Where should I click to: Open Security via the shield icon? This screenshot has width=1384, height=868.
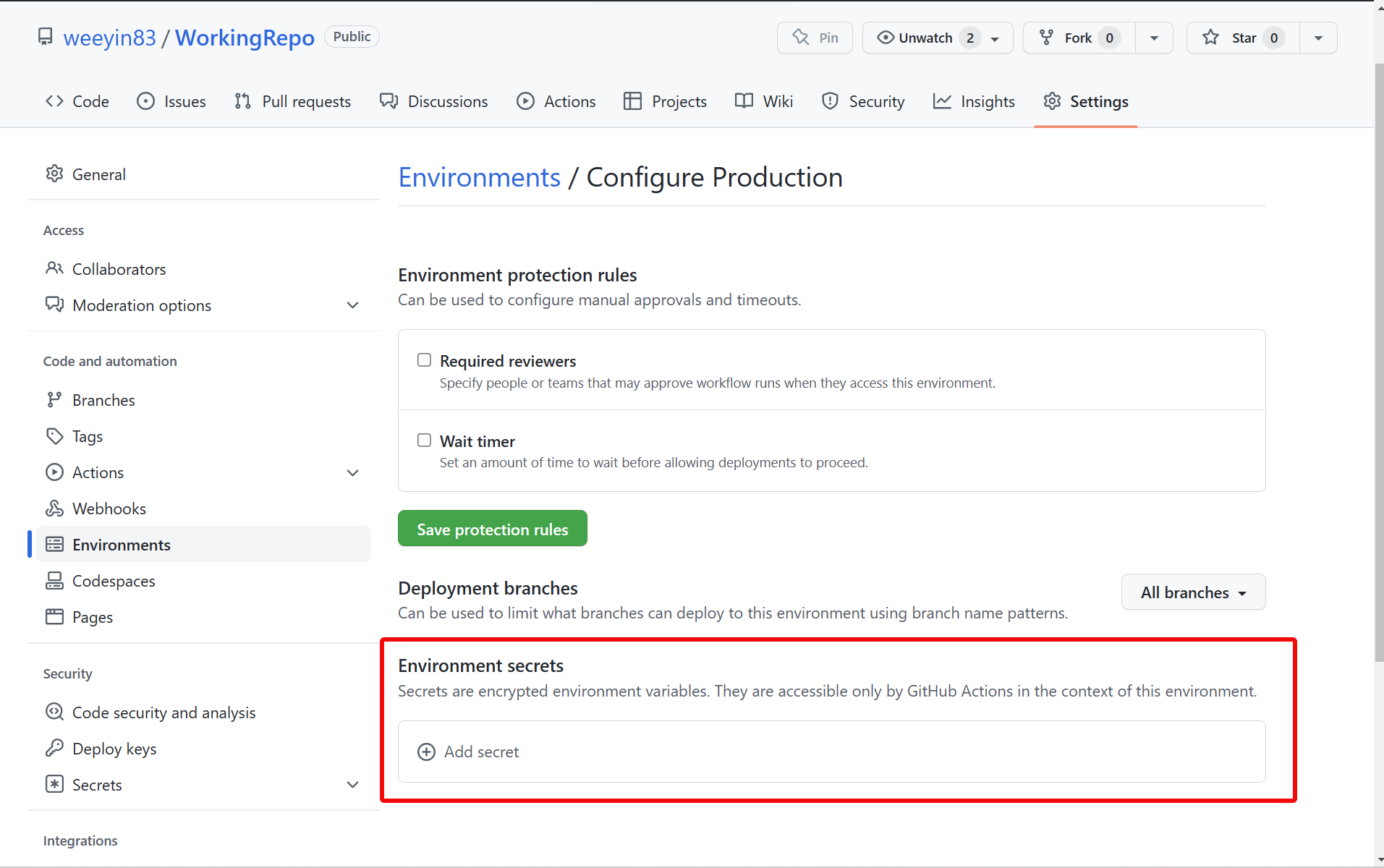pos(829,101)
